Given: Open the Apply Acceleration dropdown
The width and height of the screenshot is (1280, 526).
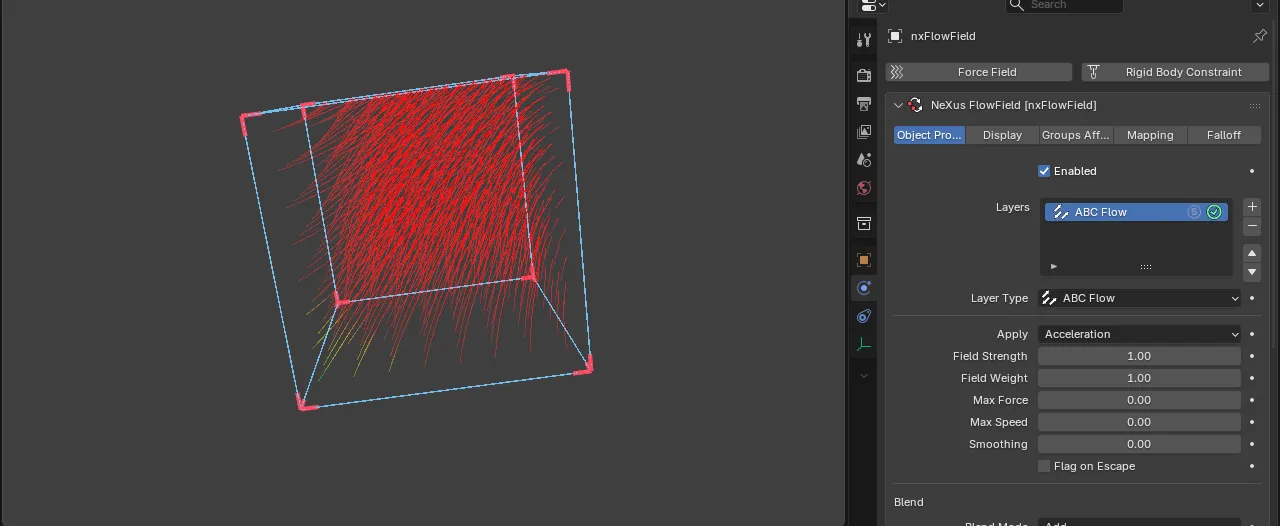Looking at the screenshot, I should (x=1139, y=334).
